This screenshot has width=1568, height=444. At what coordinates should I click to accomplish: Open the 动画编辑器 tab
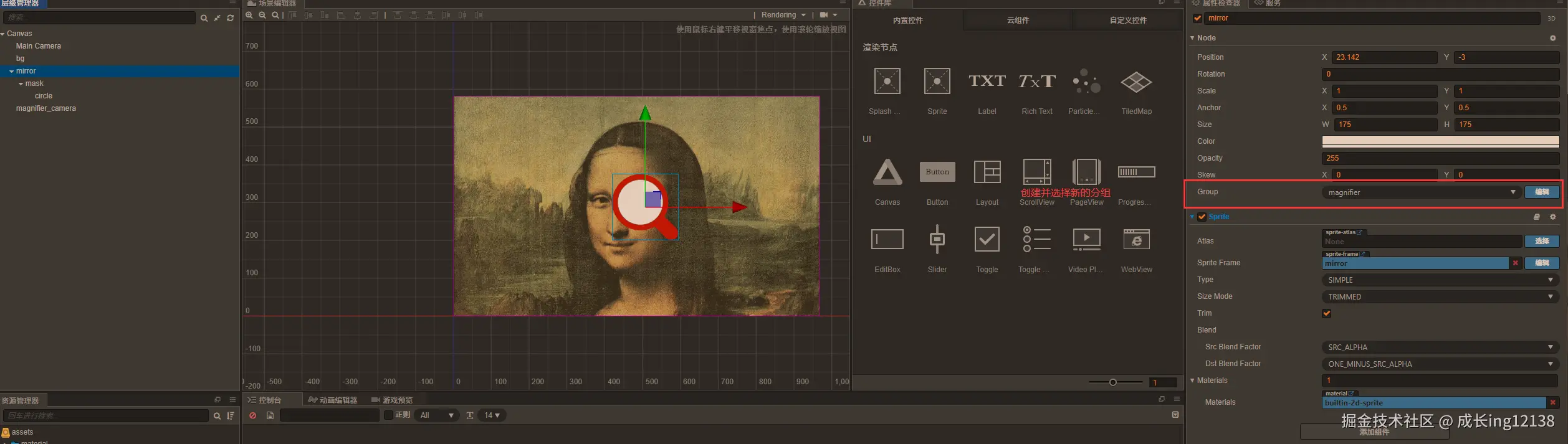333,400
